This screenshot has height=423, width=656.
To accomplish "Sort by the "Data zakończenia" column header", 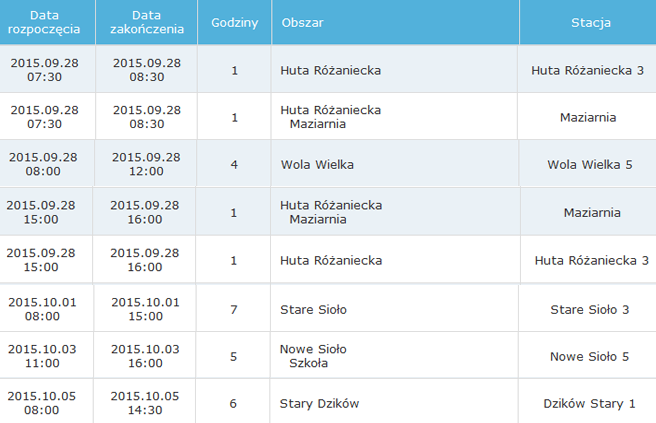I will (x=148, y=22).
